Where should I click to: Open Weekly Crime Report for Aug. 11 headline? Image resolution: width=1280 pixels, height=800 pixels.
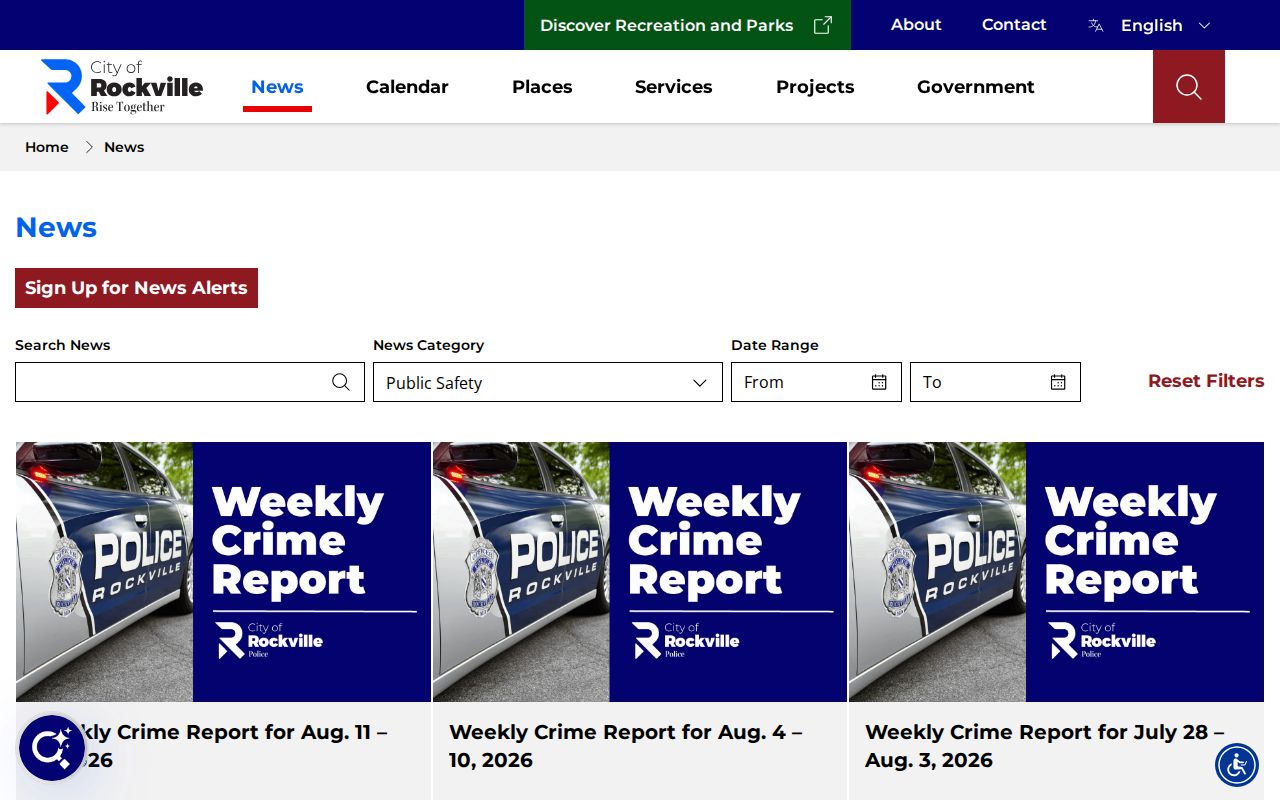[x=210, y=746]
